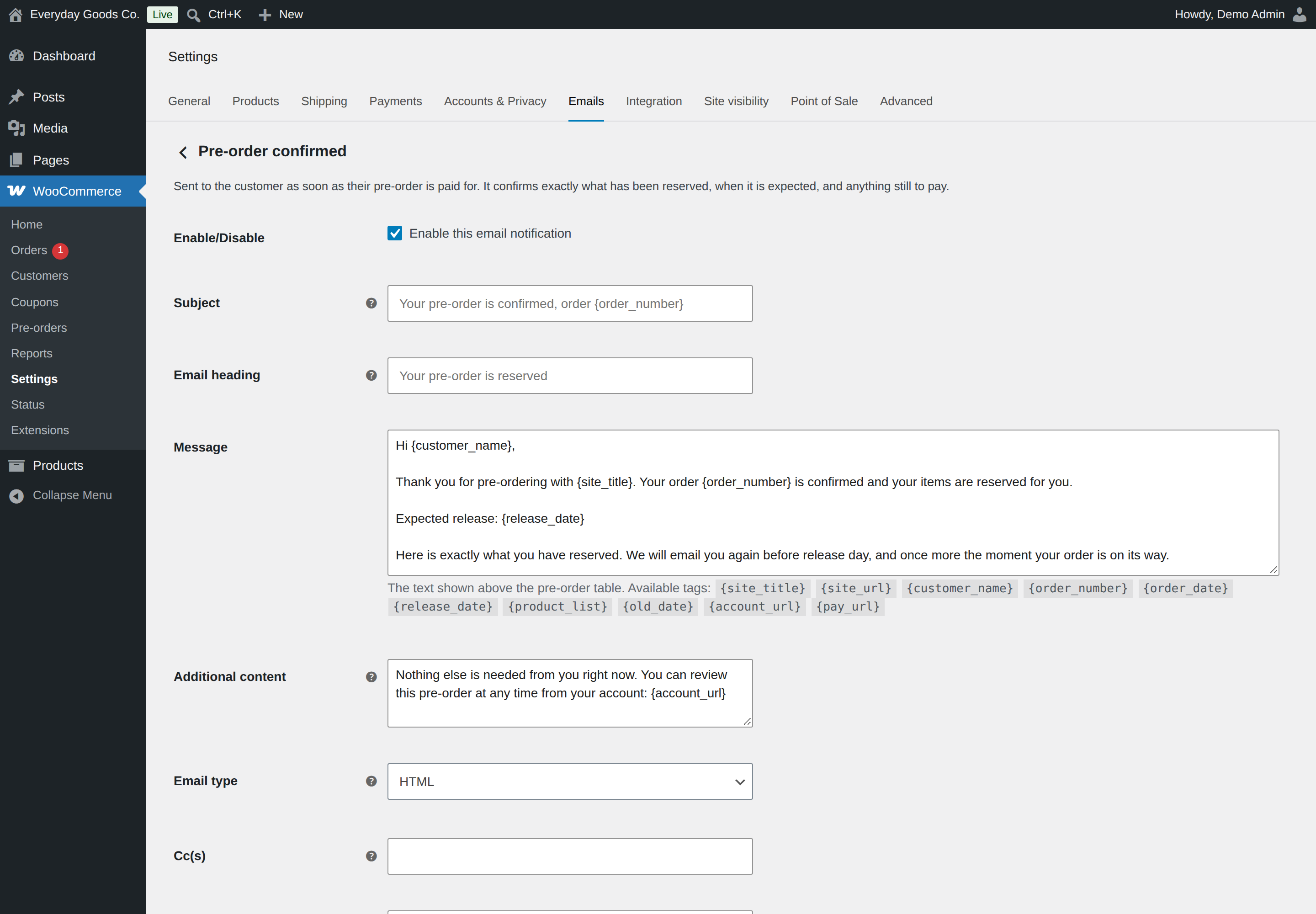Click the Live site status badge
This screenshot has height=914, width=1316.
pos(162,15)
